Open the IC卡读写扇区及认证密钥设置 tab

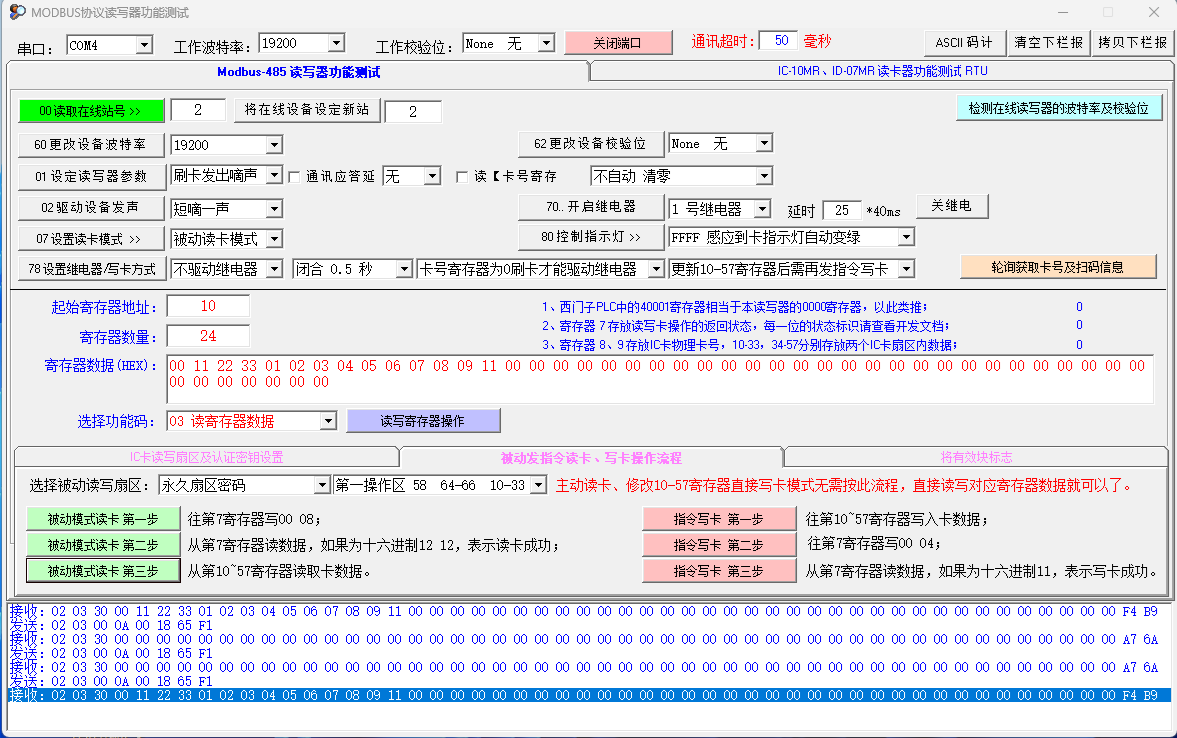tap(206, 457)
